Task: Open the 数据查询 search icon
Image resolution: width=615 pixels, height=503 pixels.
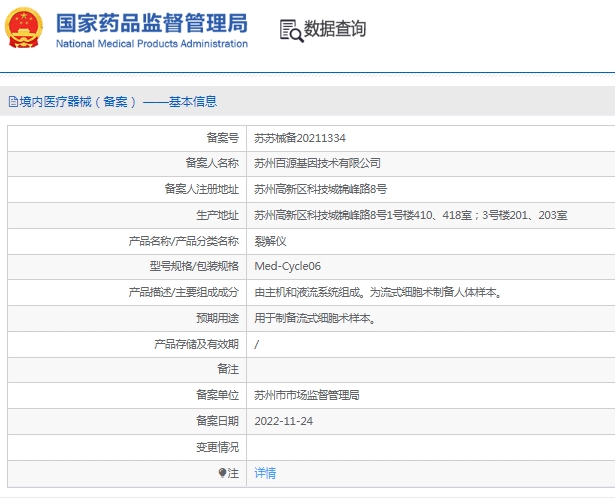Action: (291, 31)
